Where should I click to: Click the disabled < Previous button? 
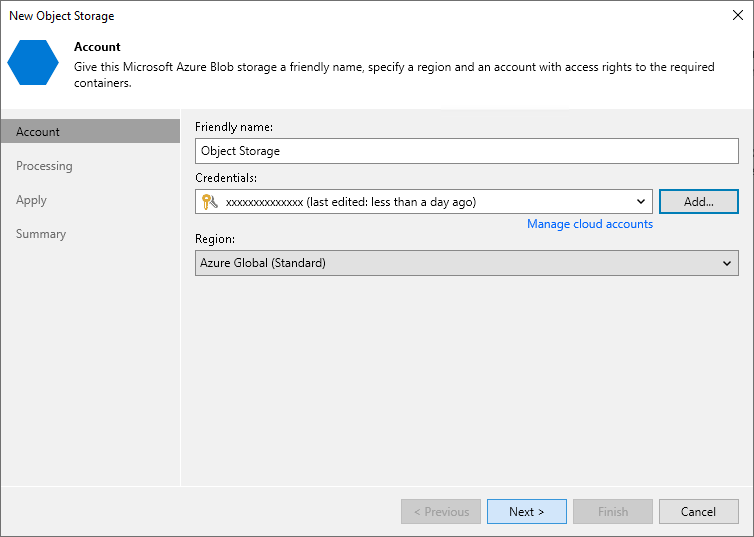(x=441, y=512)
